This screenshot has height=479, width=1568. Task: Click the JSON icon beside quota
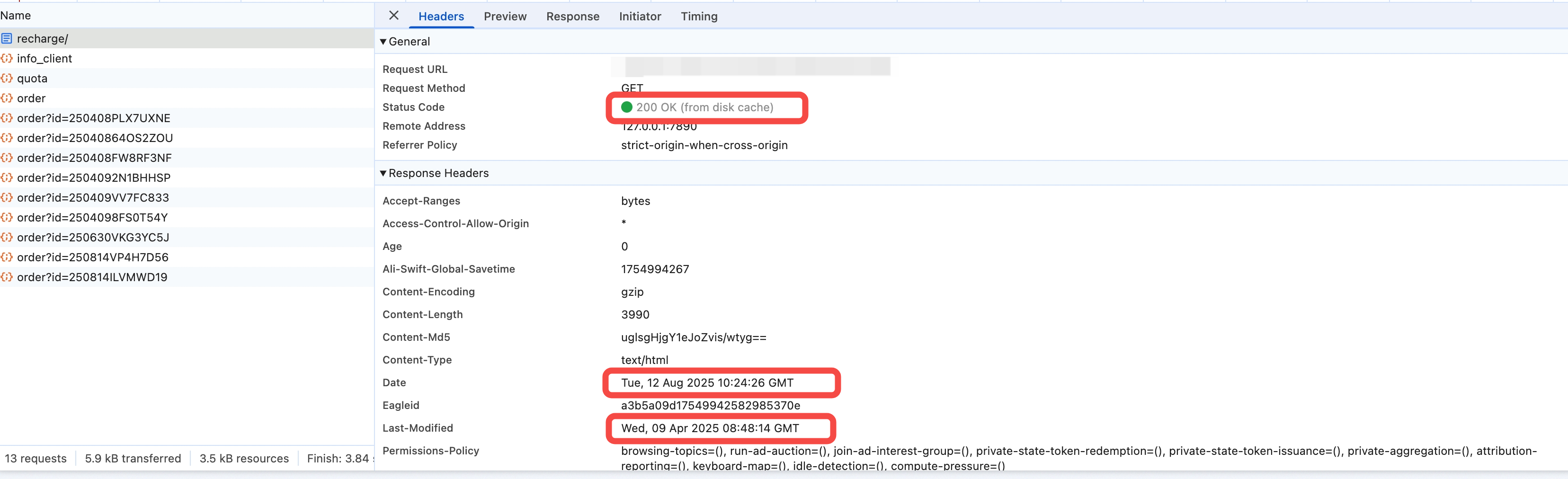[7, 79]
